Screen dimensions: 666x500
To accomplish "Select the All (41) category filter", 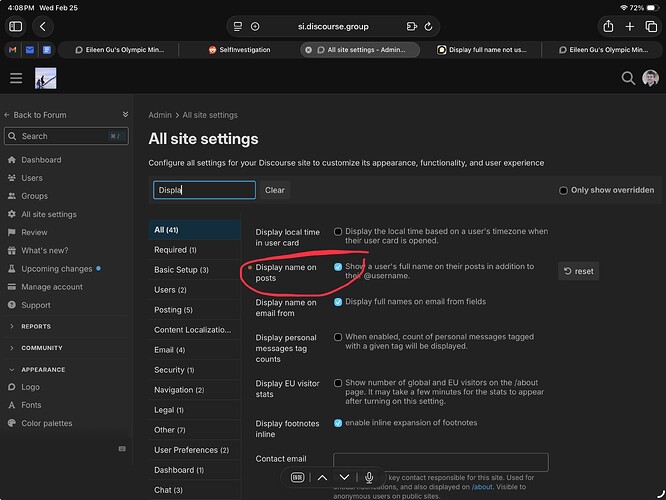I will 195,230.
